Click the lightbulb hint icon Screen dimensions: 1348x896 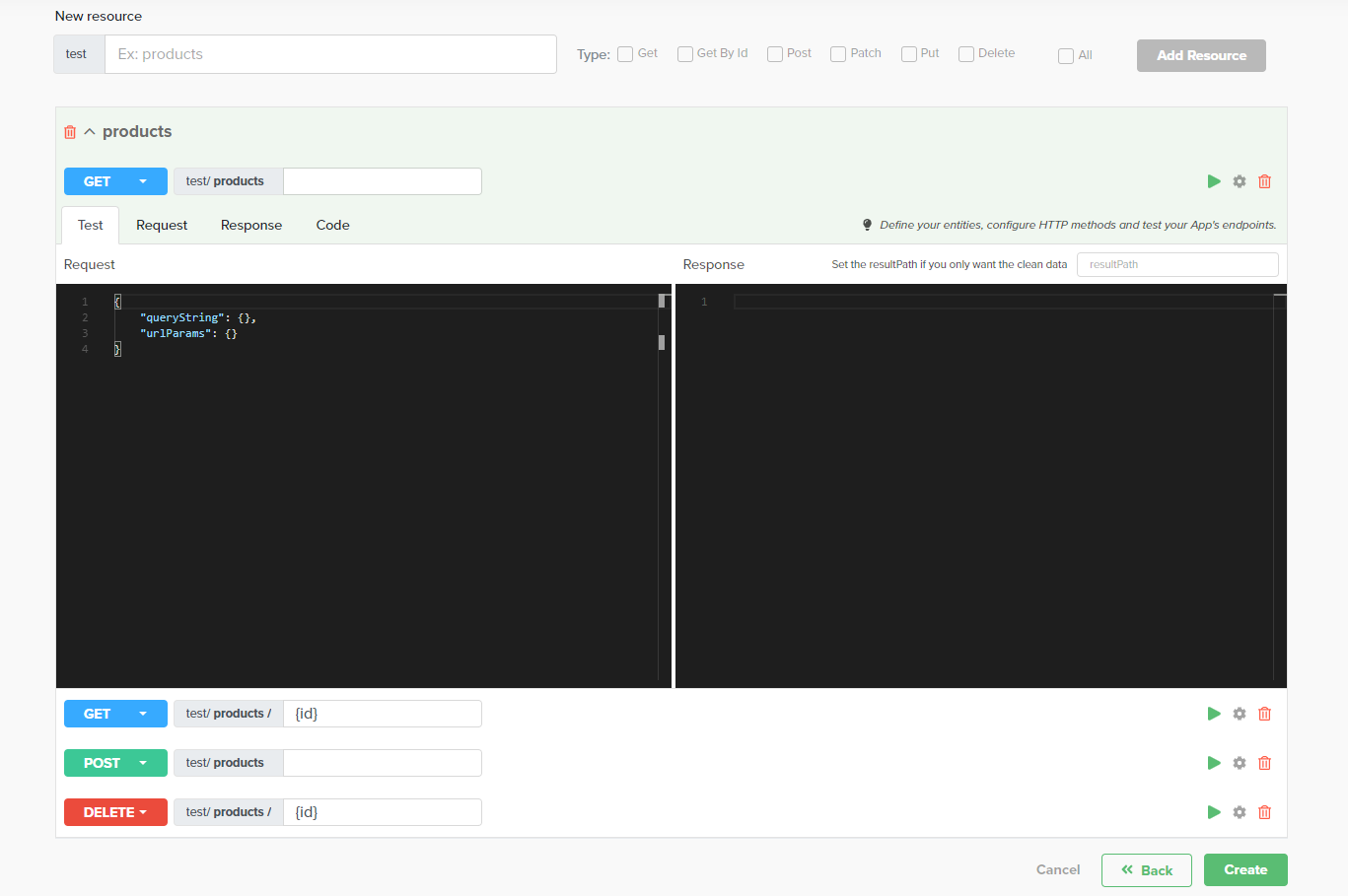(868, 225)
